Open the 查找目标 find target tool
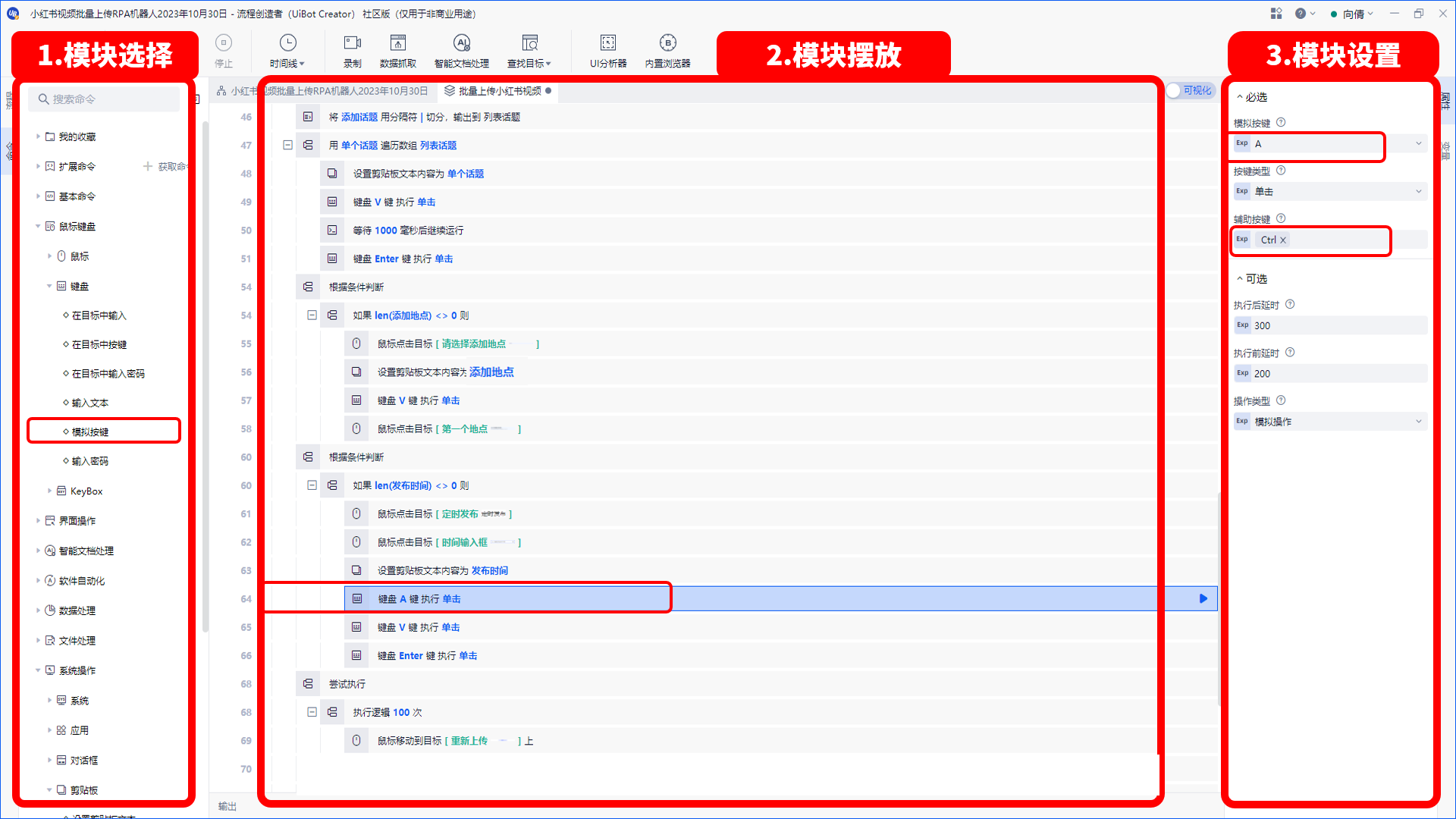This screenshot has width=1456, height=819. coord(529,50)
